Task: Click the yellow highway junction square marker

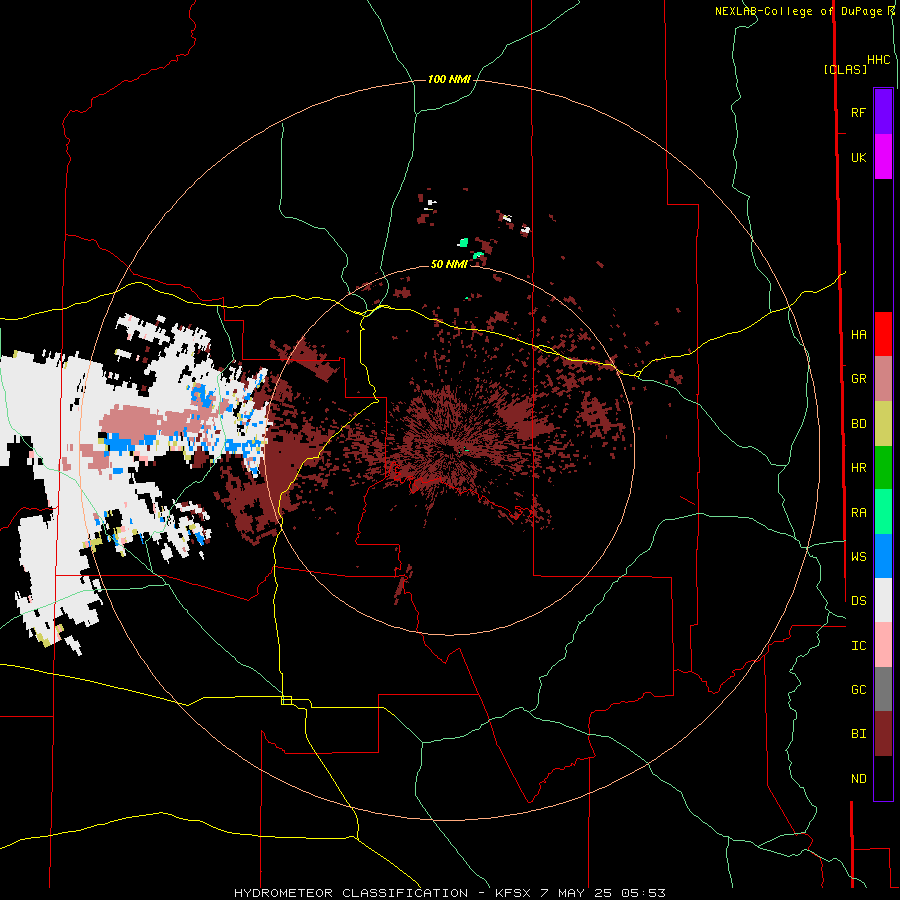Action: [286, 700]
